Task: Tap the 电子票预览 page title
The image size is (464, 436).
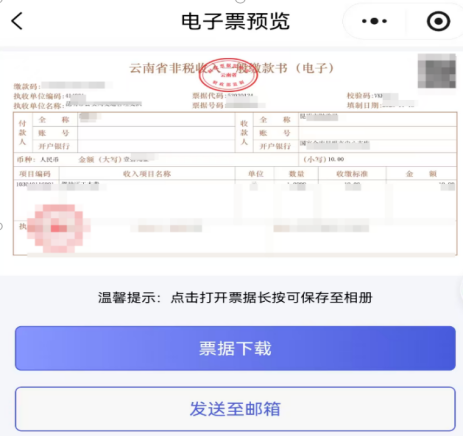Action: pos(235,21)
